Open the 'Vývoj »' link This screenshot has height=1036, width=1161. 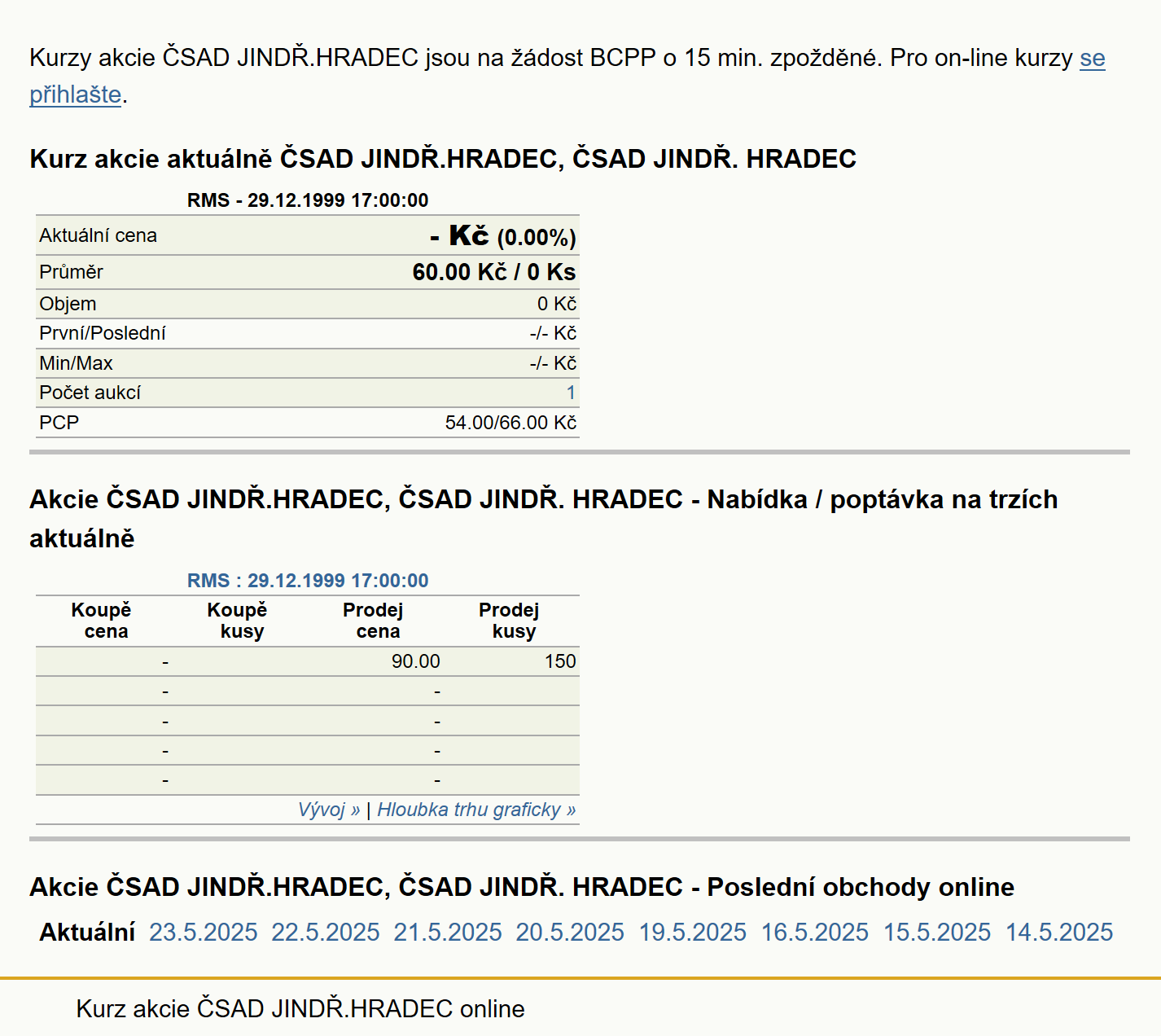coord(329,810)
